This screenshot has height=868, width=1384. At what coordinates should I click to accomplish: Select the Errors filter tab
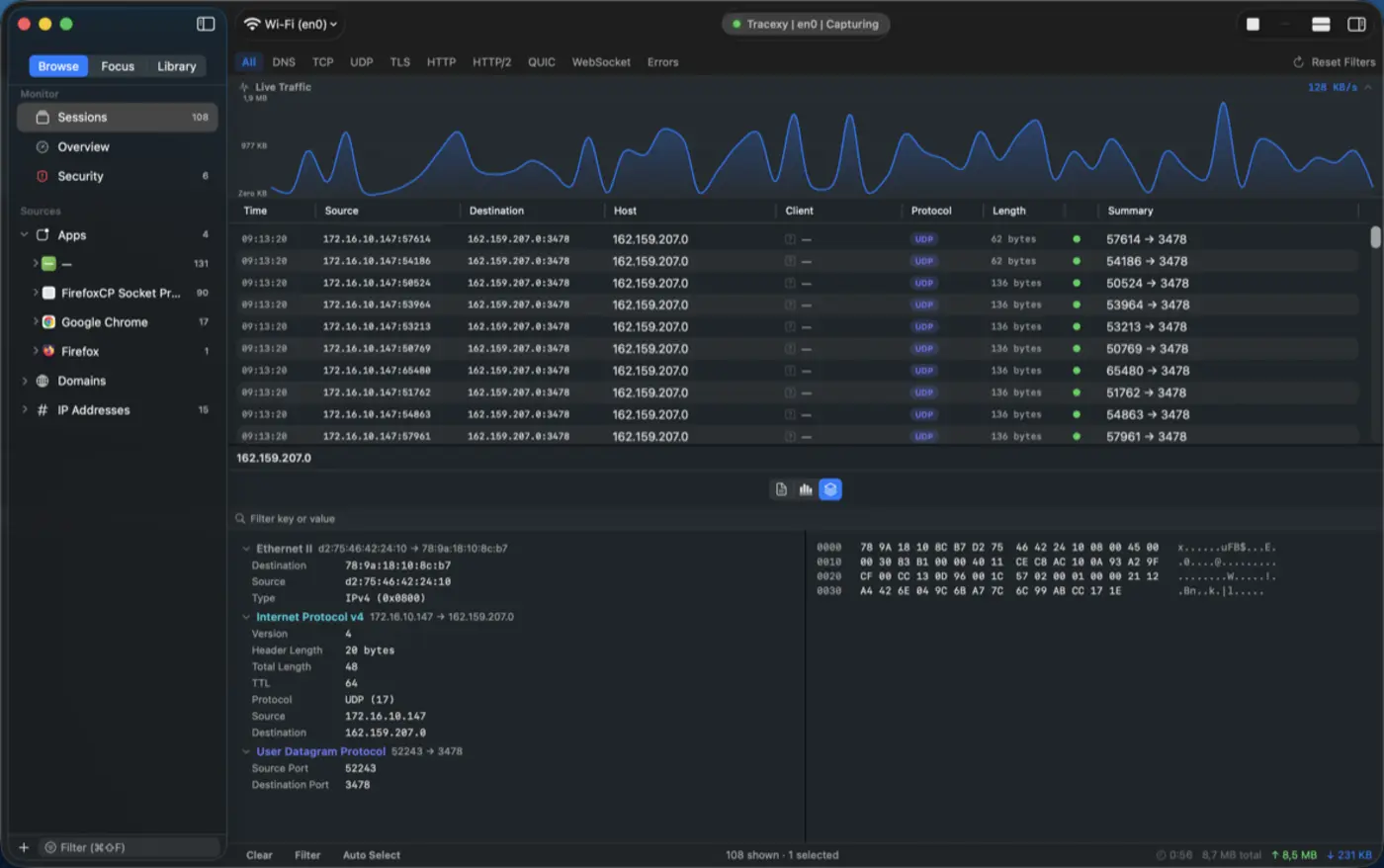[663, 62]
